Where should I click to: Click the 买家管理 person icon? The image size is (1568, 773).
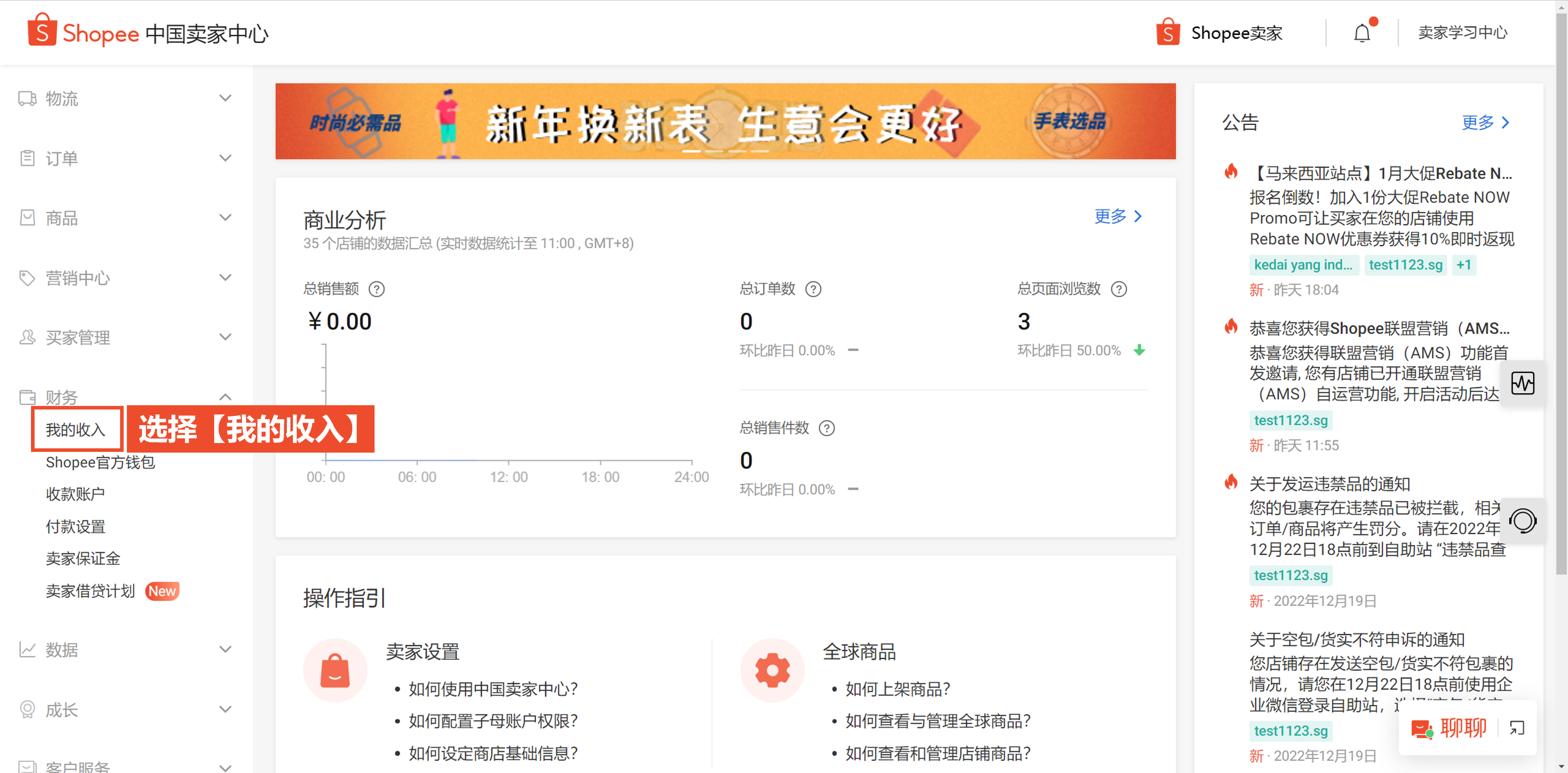coord(27,337)
